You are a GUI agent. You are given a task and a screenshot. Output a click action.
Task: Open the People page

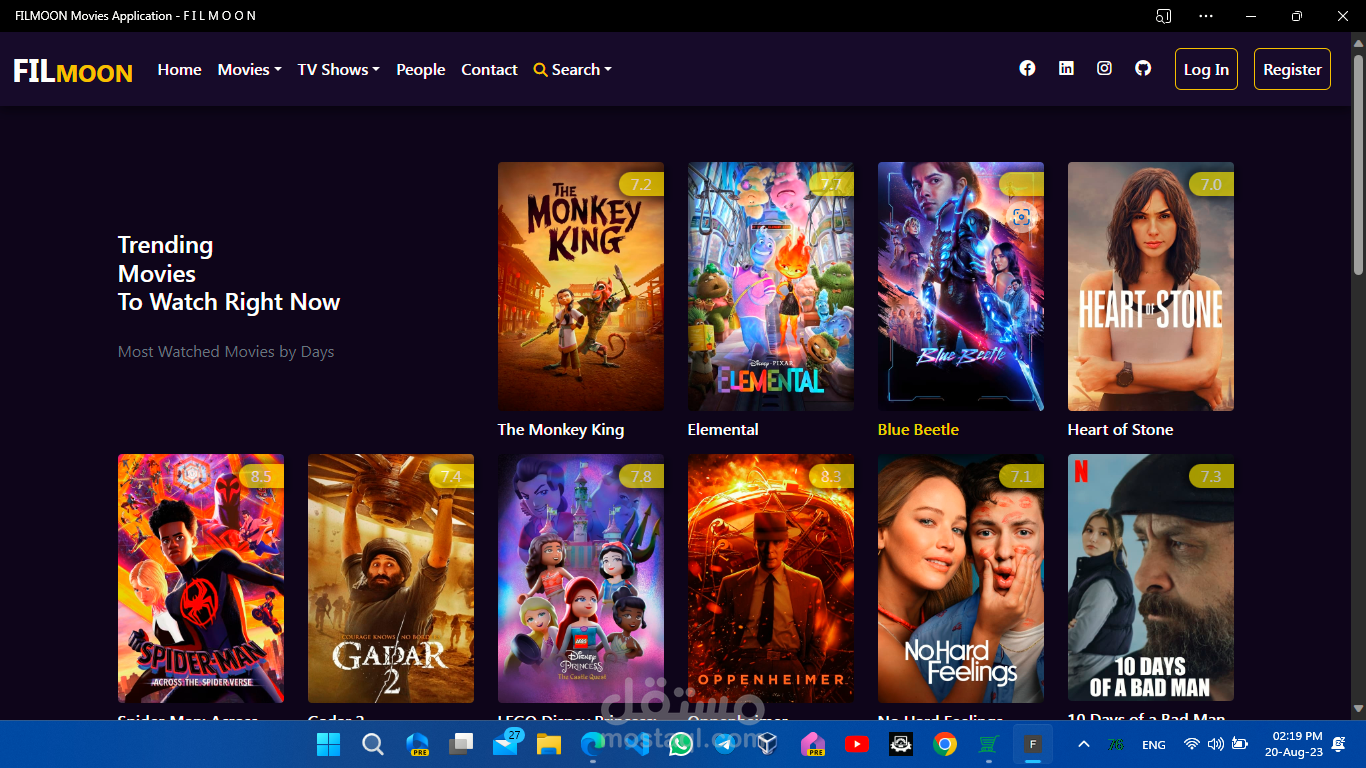[x=421, y=69]
